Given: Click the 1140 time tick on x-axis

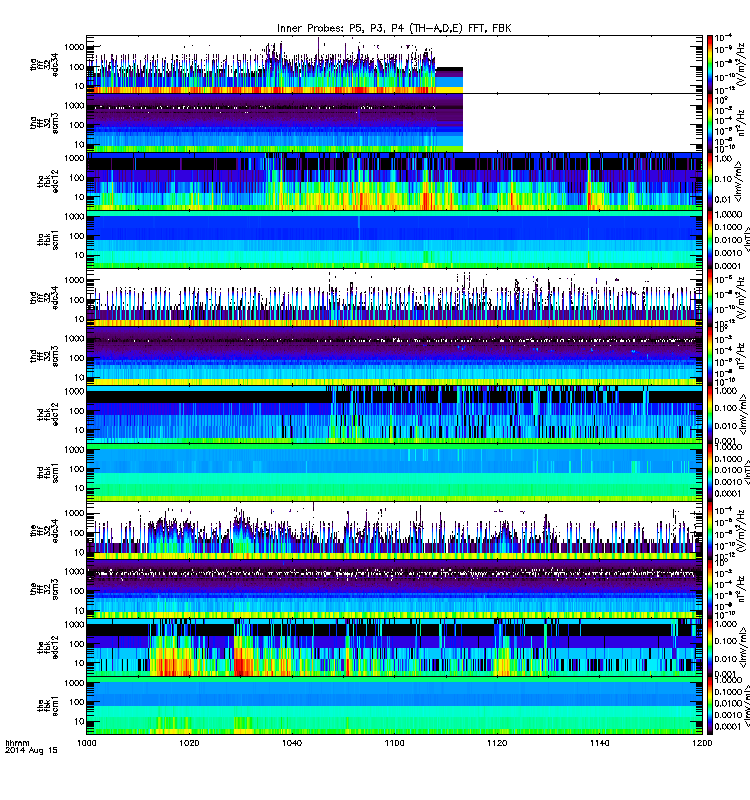Looking at the screenshot, I should (599, 743).
